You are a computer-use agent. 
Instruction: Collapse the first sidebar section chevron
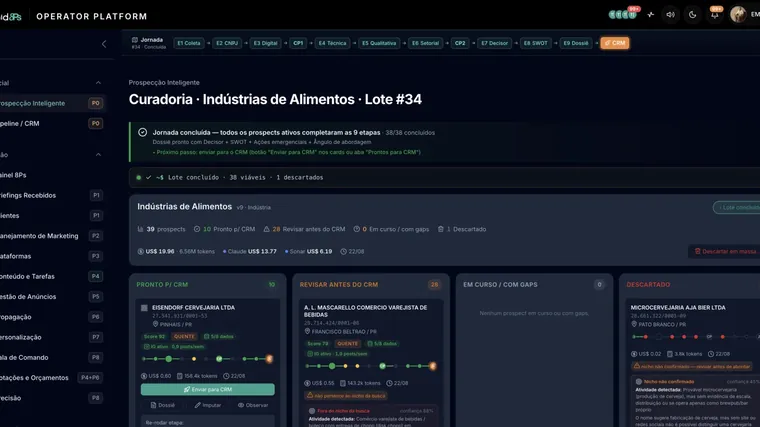(x=98, y=83)
